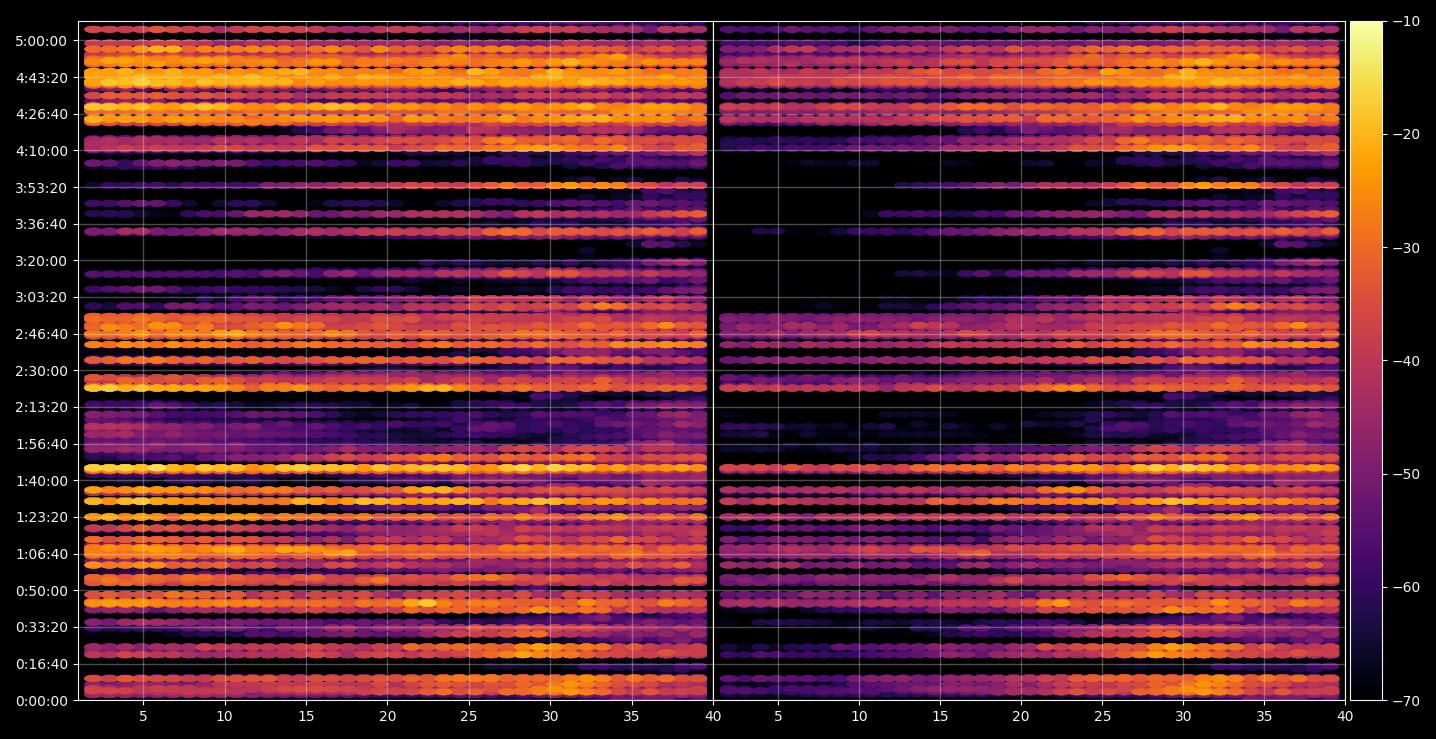Select the −30 colorbar value
The width and height of the screenshot is (1436, 739).
point(1405,248)
